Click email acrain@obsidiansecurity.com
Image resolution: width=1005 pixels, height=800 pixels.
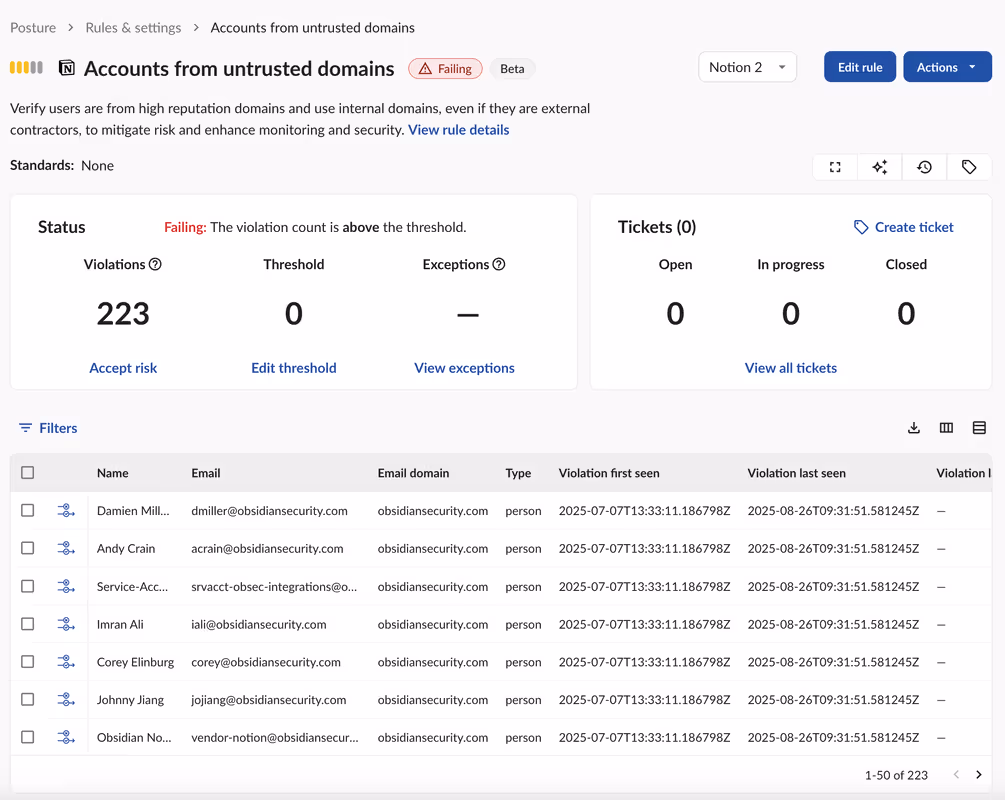pyautogui.click(x=267, y=549)
